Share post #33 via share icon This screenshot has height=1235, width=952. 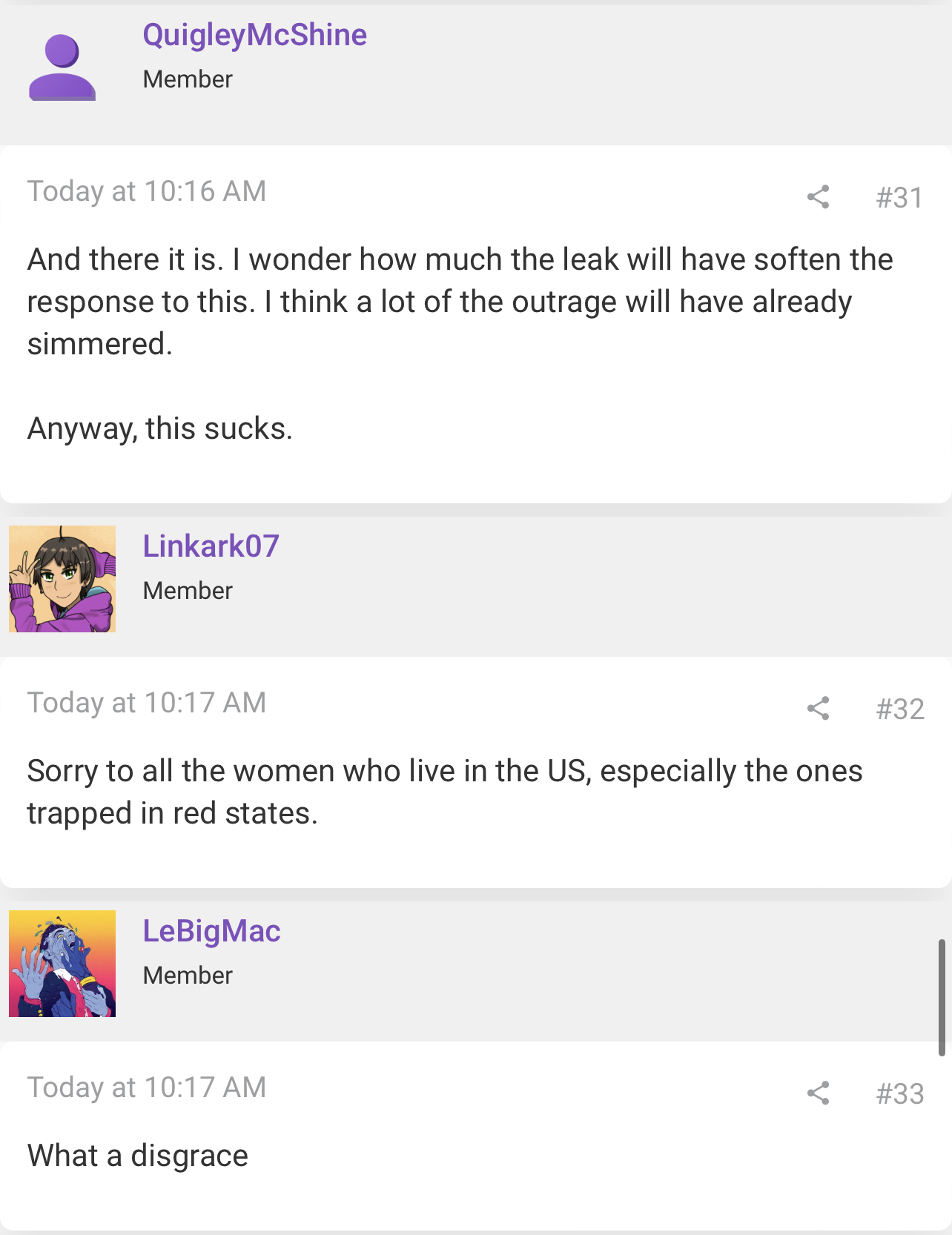[818, 1093]
